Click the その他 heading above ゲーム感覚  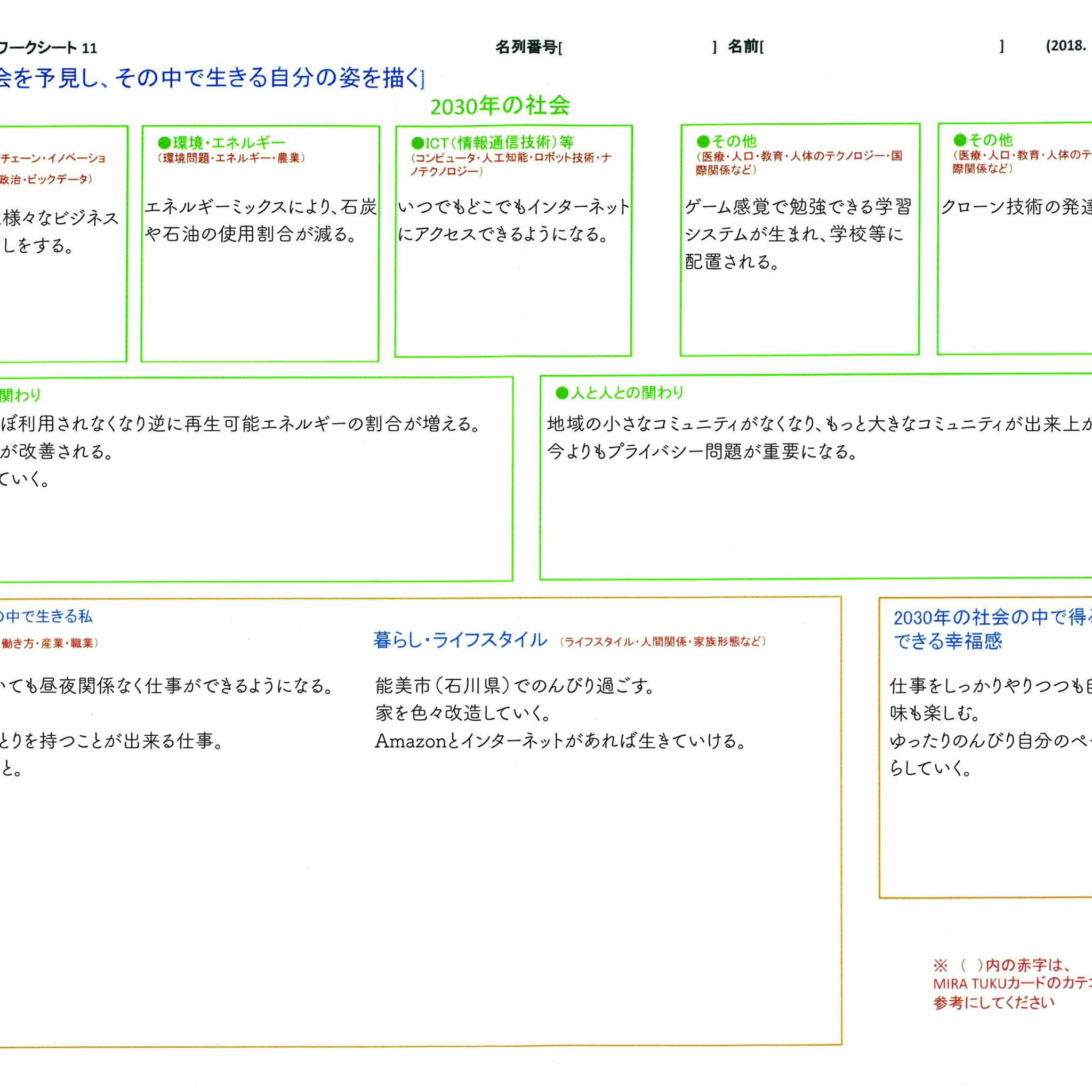click(x=726, y=141)
